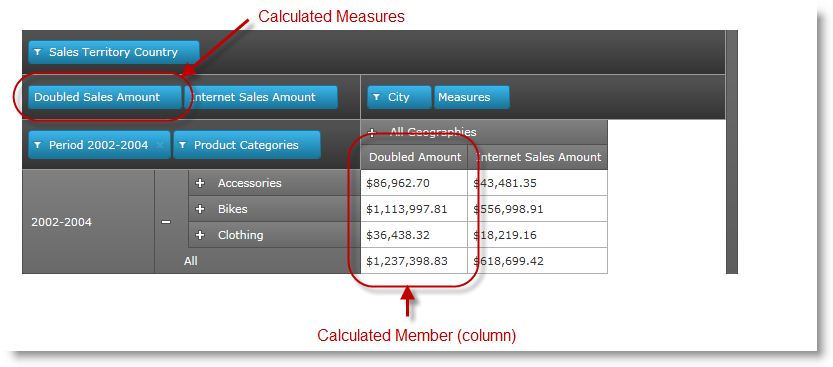Click the 2002-2004 row header
The width and height of the screenshot is (833, 367).
[x=88, y=222]
